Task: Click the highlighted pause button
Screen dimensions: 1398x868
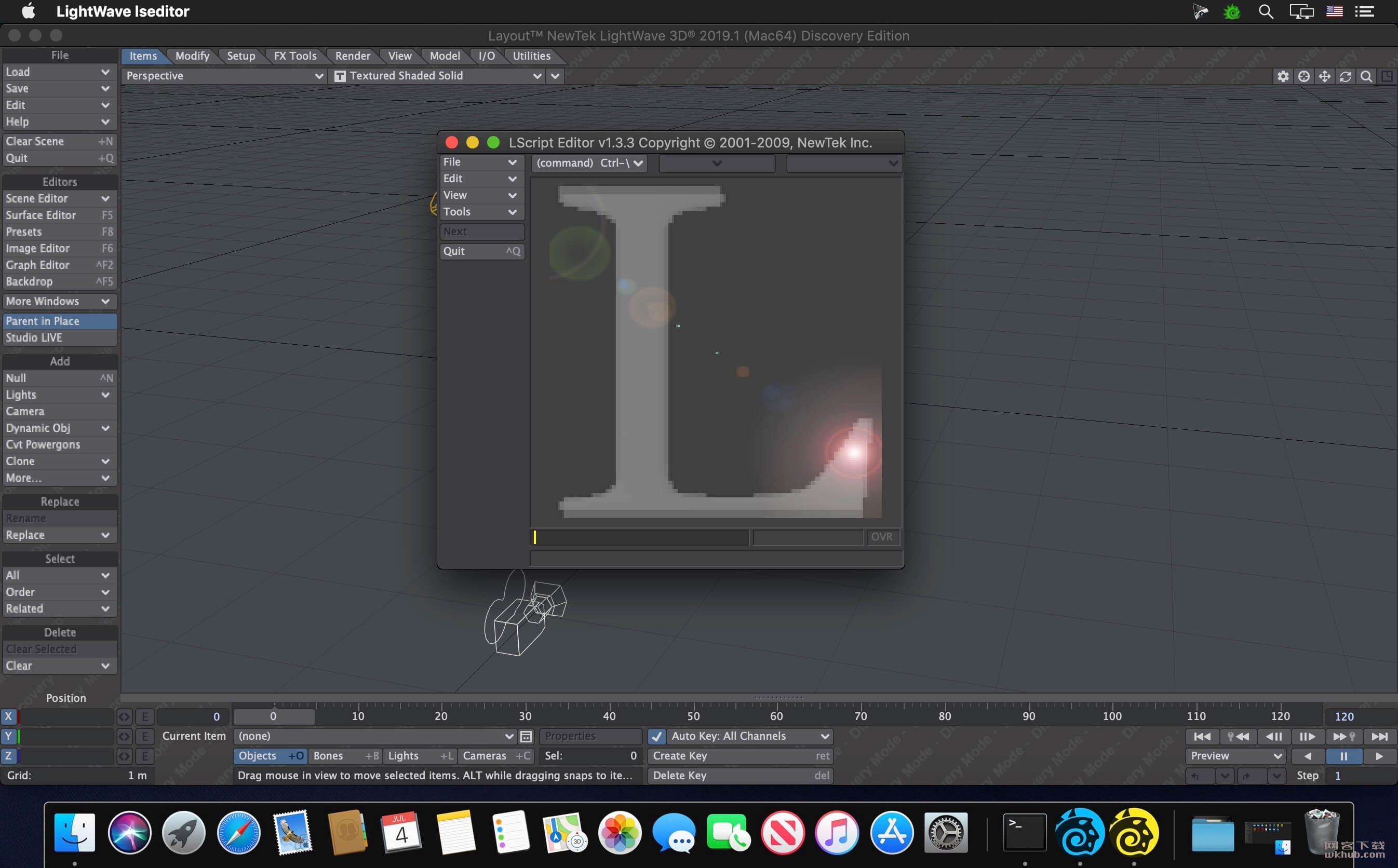Action: coord(1343,756)
